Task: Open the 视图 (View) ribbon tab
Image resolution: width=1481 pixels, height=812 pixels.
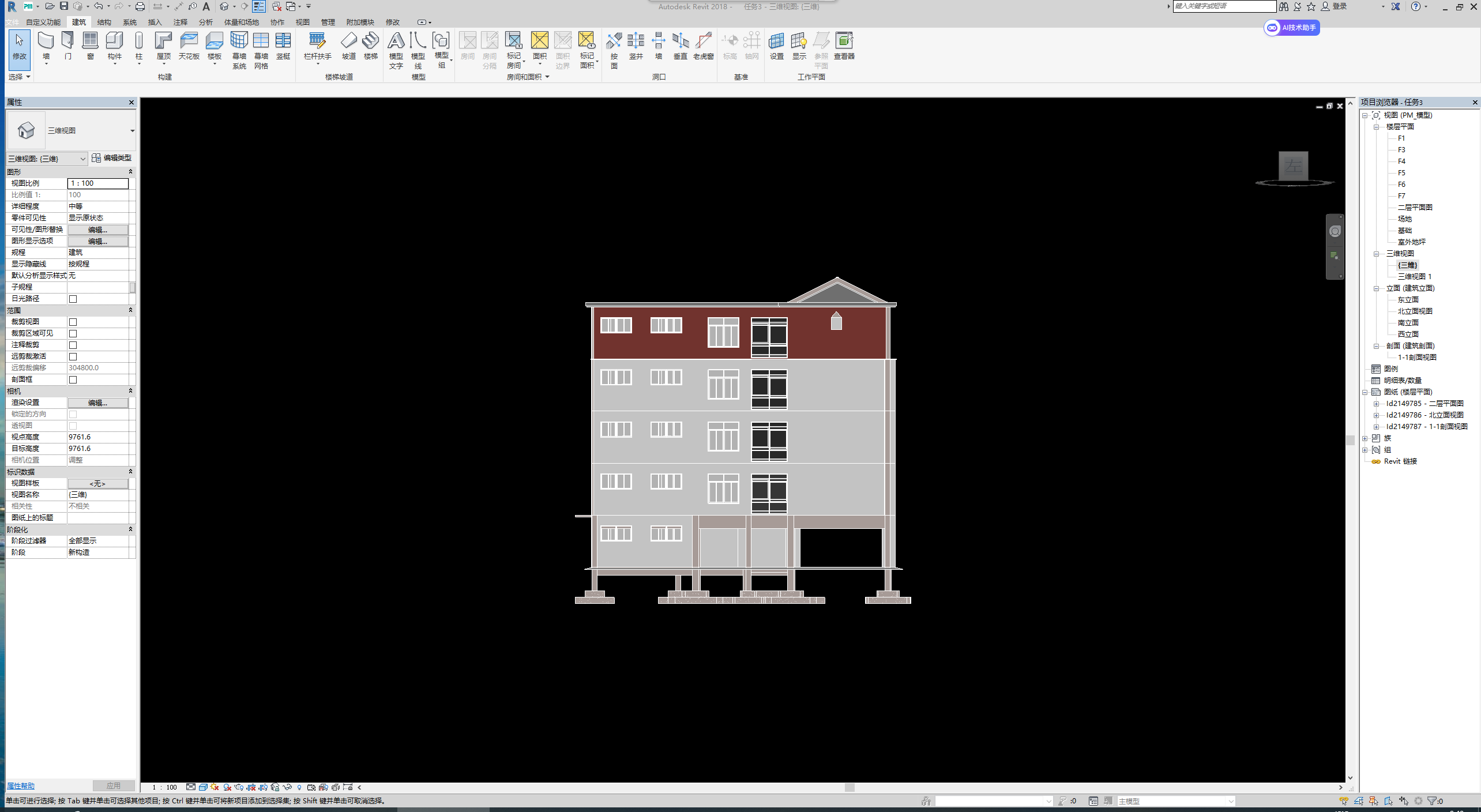Action: (x=302, y=22)
